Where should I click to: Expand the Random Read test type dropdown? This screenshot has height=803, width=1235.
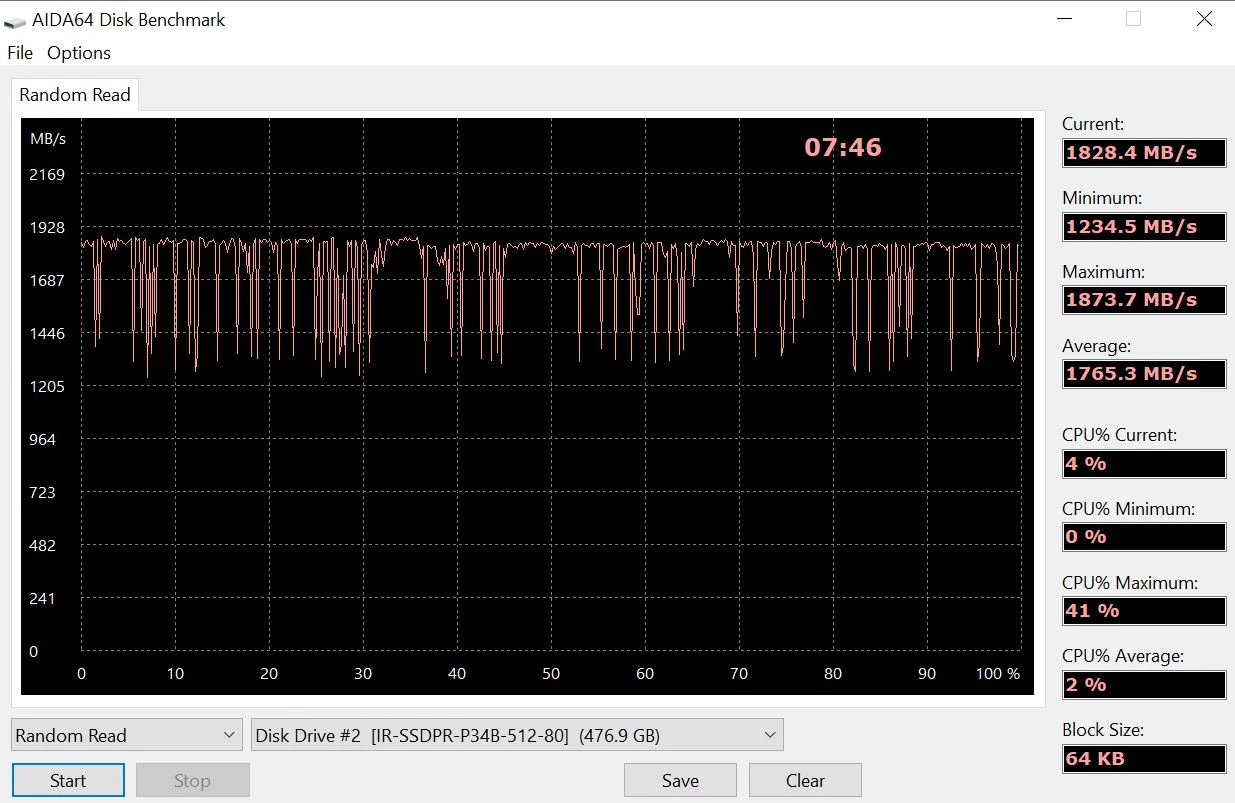click(127, 735)
